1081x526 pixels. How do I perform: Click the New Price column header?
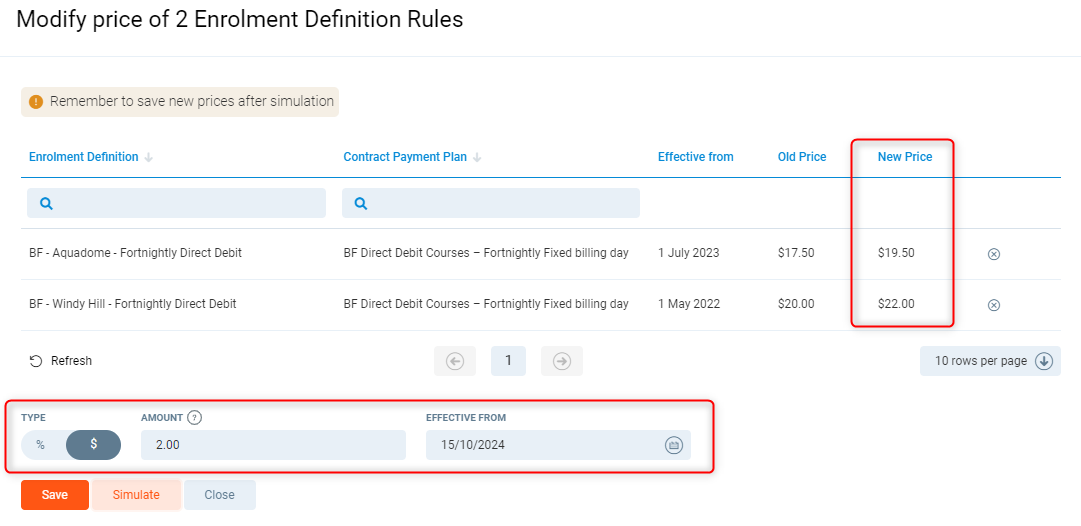click(x=904, y=157)
